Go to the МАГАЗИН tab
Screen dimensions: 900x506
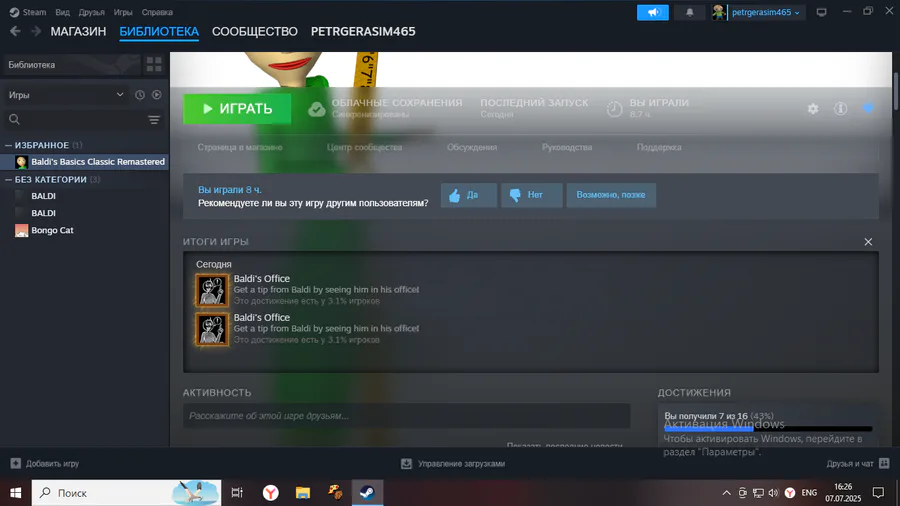click(x=78, y=32)
